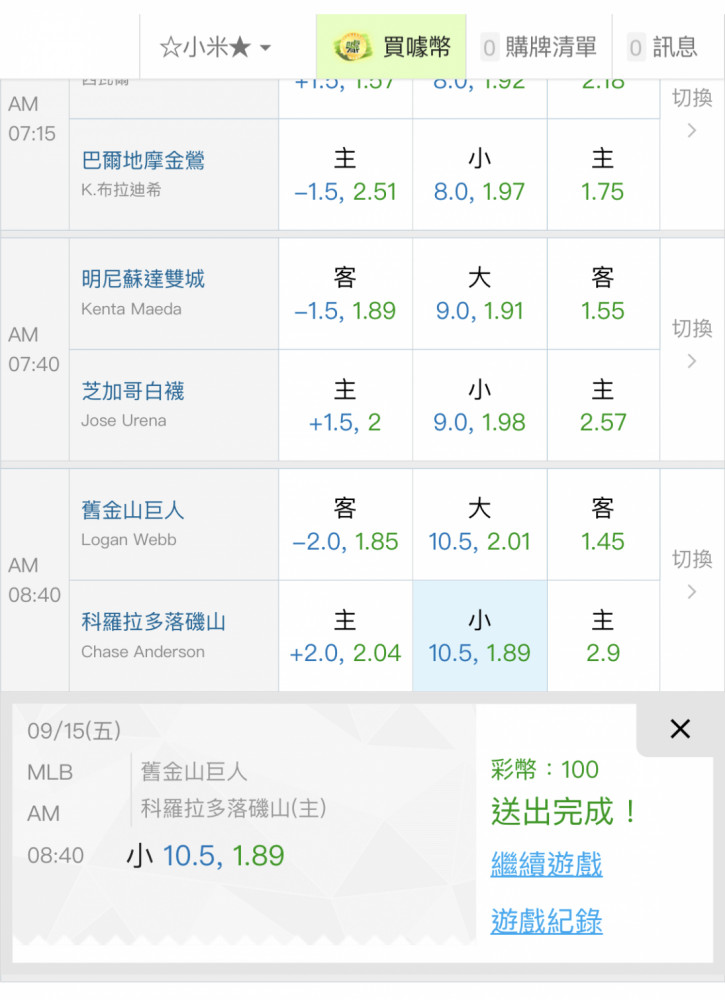
Task: Toggle the highlighted 小 10.5, 1.89 bet cell
Action: pos(480,636)
